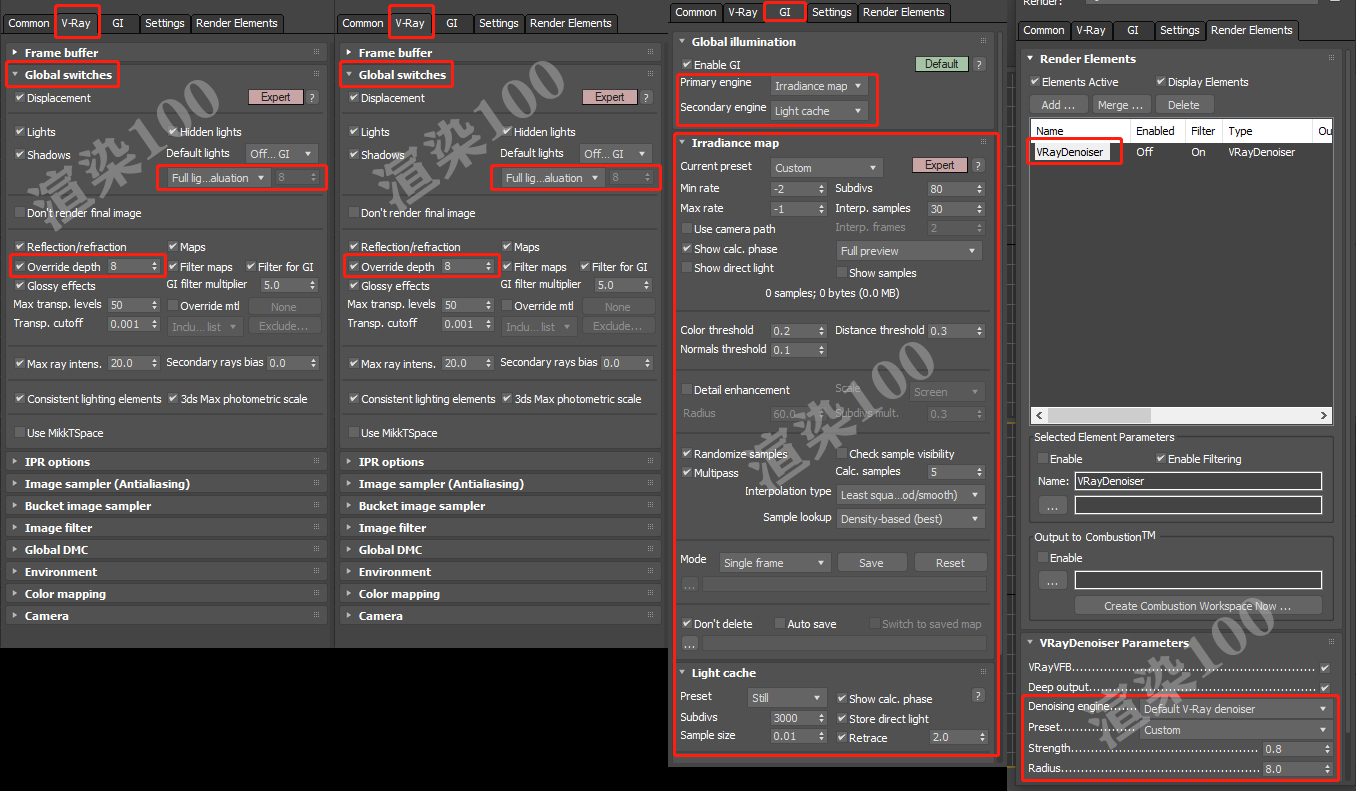Screen dimensions: 1356x791
Task: Toggle Use MikkTSpace in middle V-Ray panel
Action: [354, 433]
